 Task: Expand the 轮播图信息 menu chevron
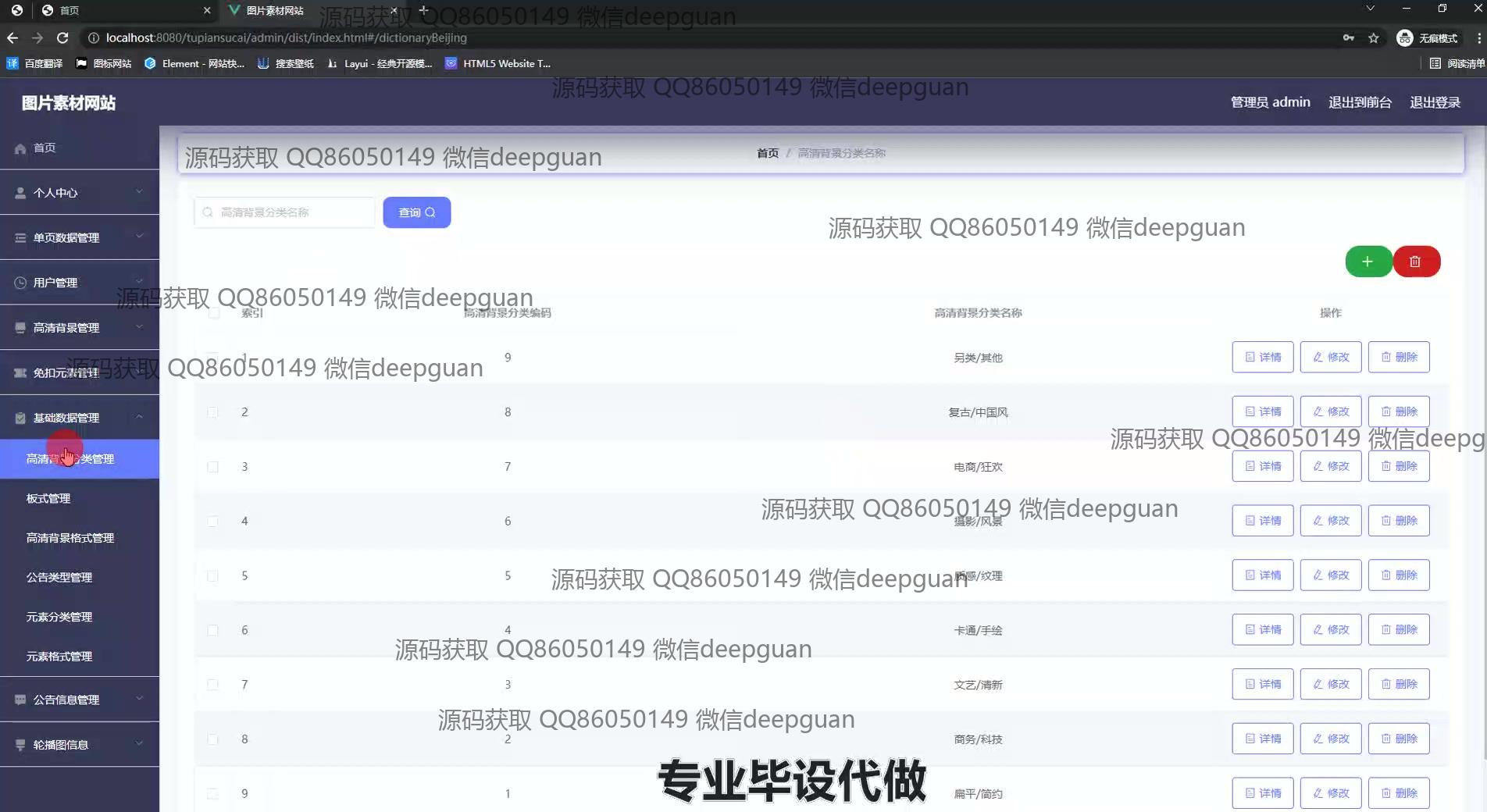(139, 743)
